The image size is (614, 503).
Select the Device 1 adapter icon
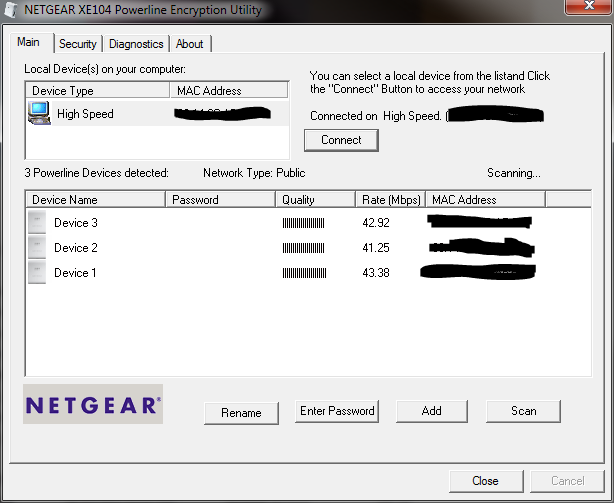pyautogui.click(x=37, y=273)
